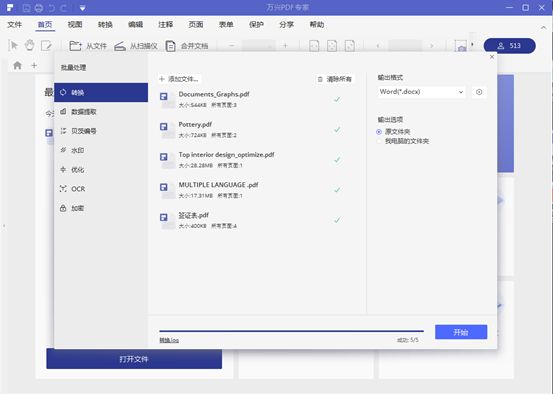Open the 转换.log link

(x=169, y=340)
